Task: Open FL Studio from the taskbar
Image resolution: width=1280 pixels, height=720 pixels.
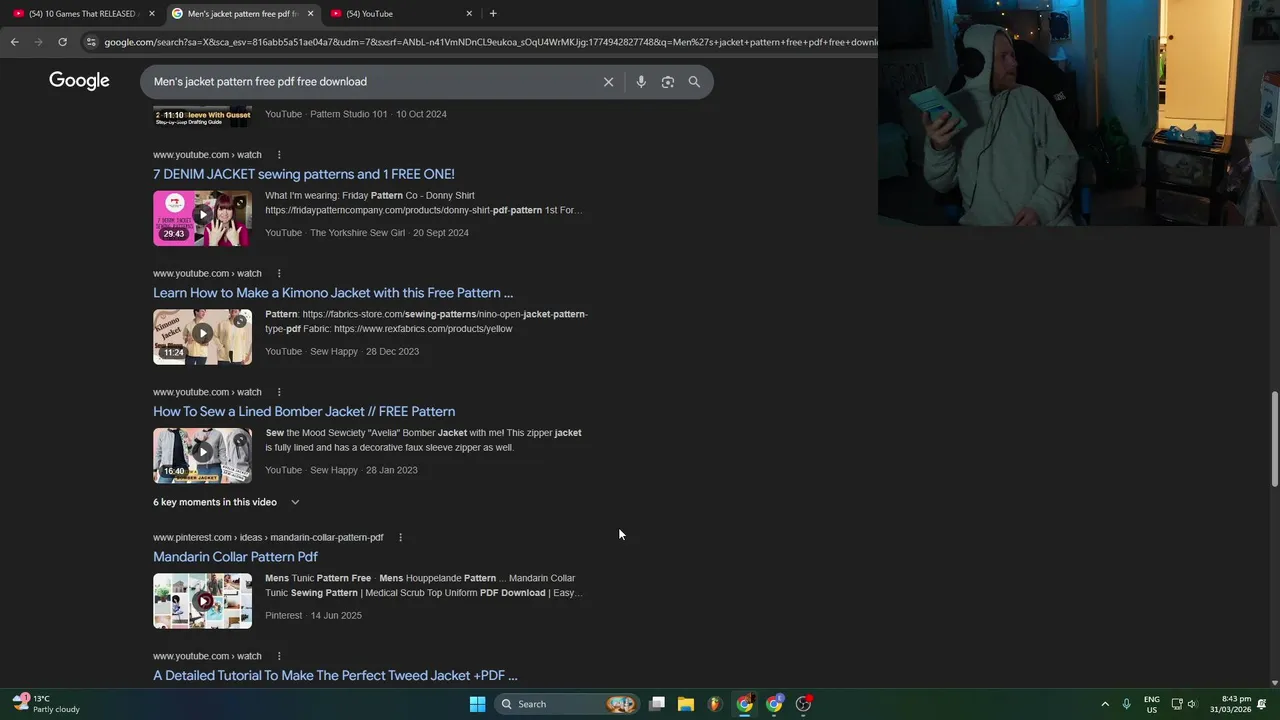Action: [x=714, y=704]
